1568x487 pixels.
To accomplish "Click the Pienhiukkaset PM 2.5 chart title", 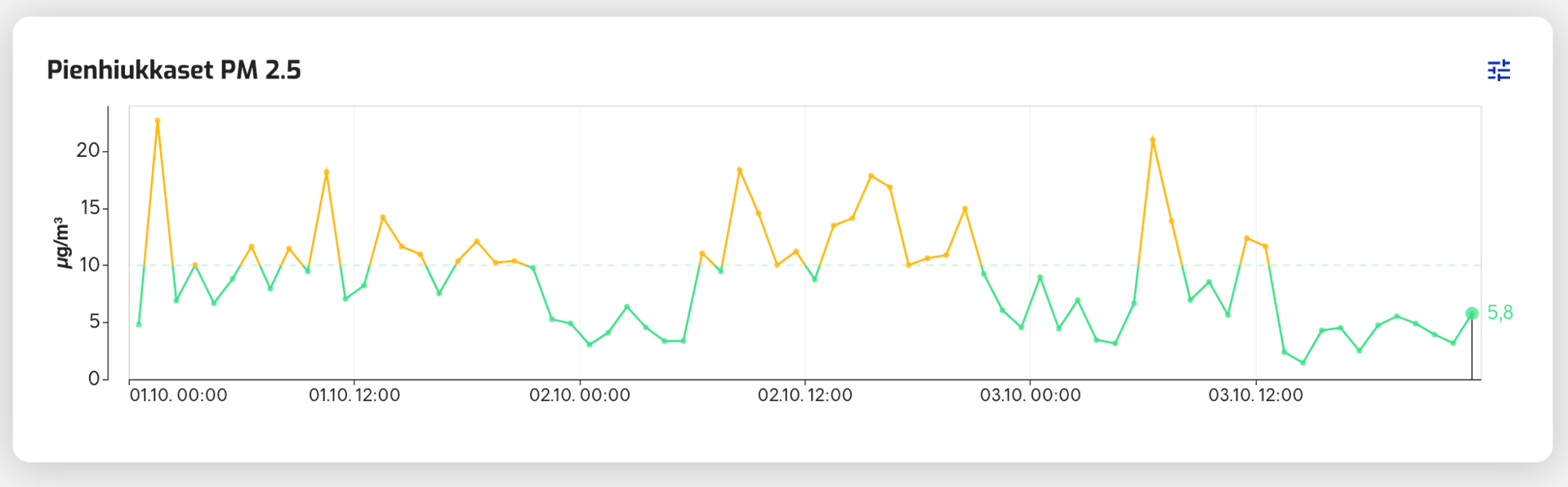I will coord(173,70).
